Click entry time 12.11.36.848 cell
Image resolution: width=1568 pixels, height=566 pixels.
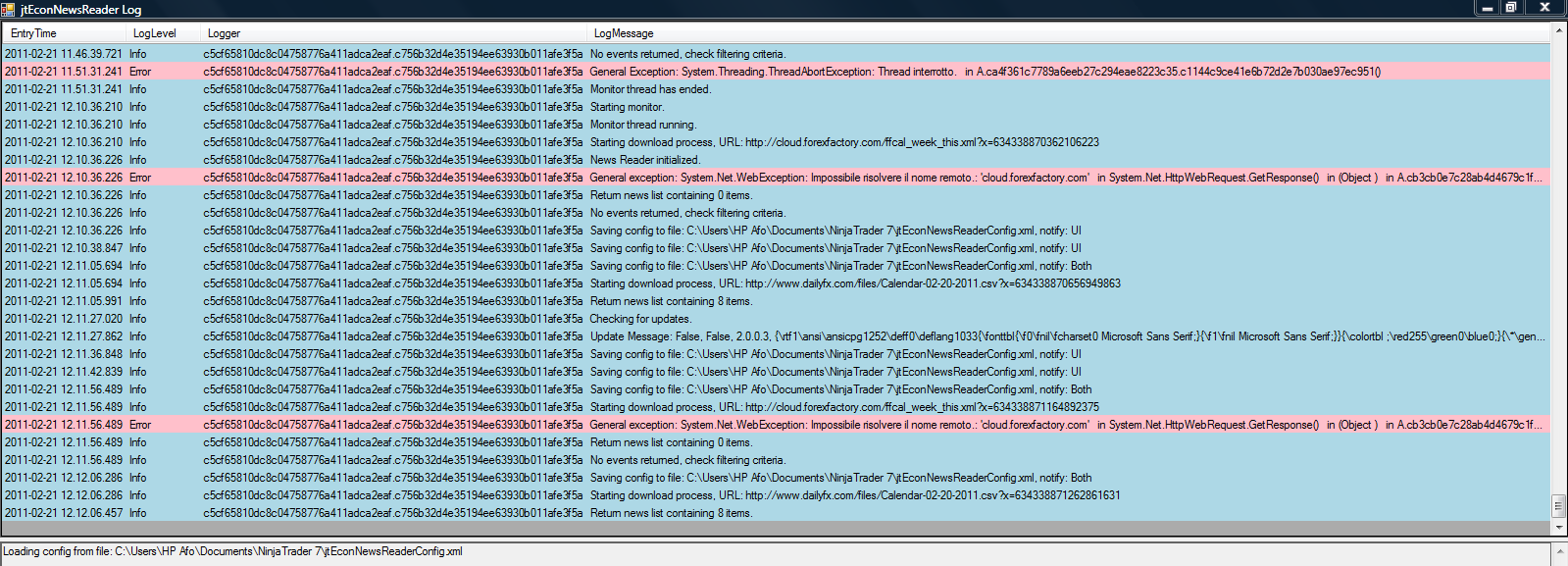pos(64,354)
